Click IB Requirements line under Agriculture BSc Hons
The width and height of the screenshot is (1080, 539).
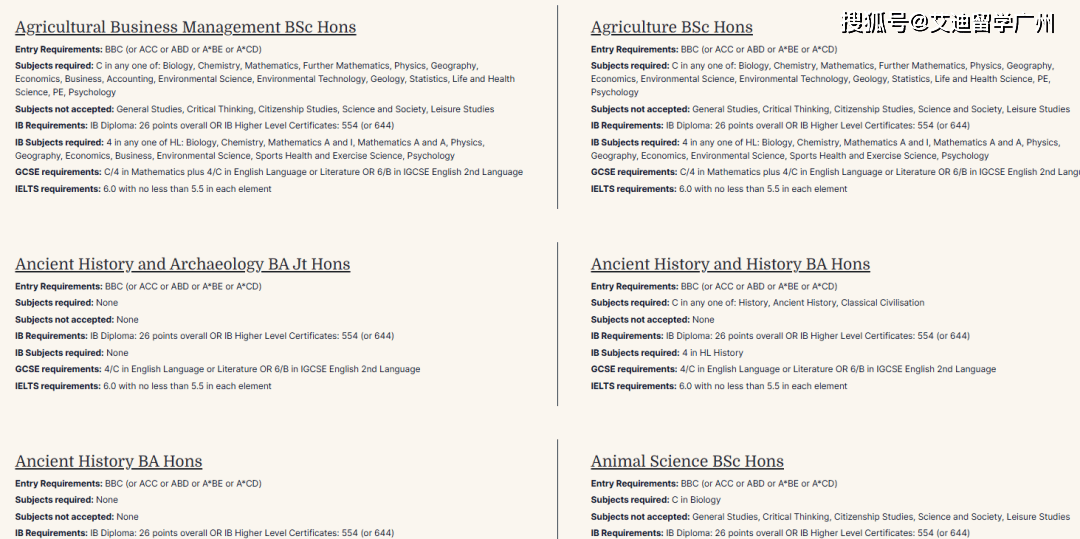tap(780, 125)
